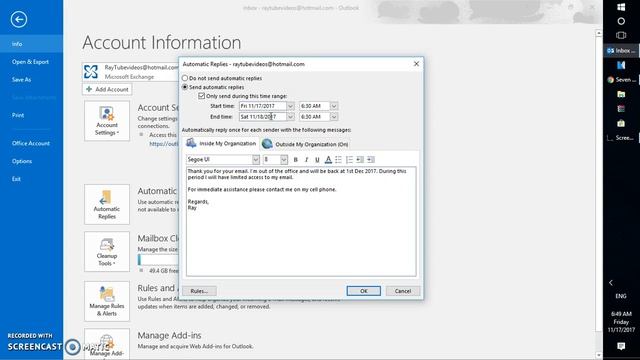Switch to Outside My Organization tab
Screen dimensions: 640x360
[x=305, y=144]
